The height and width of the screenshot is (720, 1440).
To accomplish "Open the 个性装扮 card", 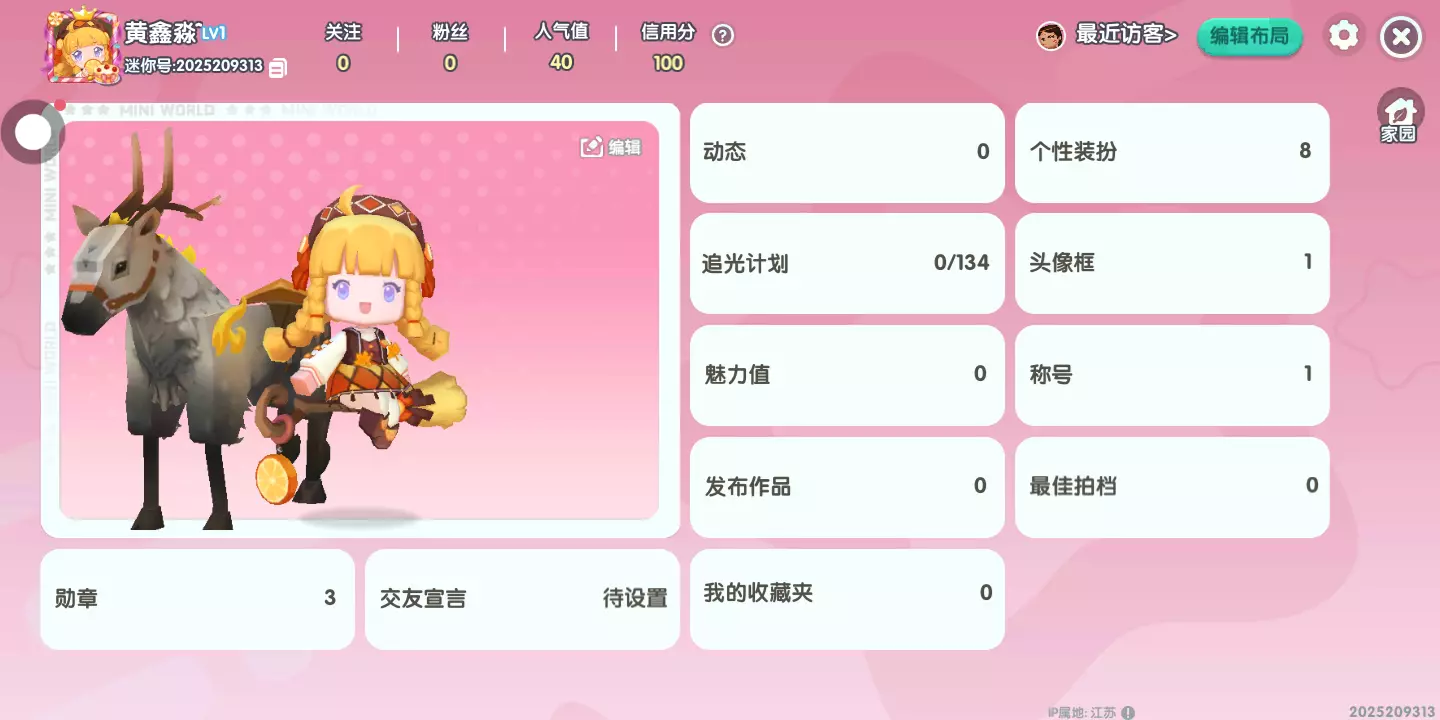I will click(x=1172, y=153).
